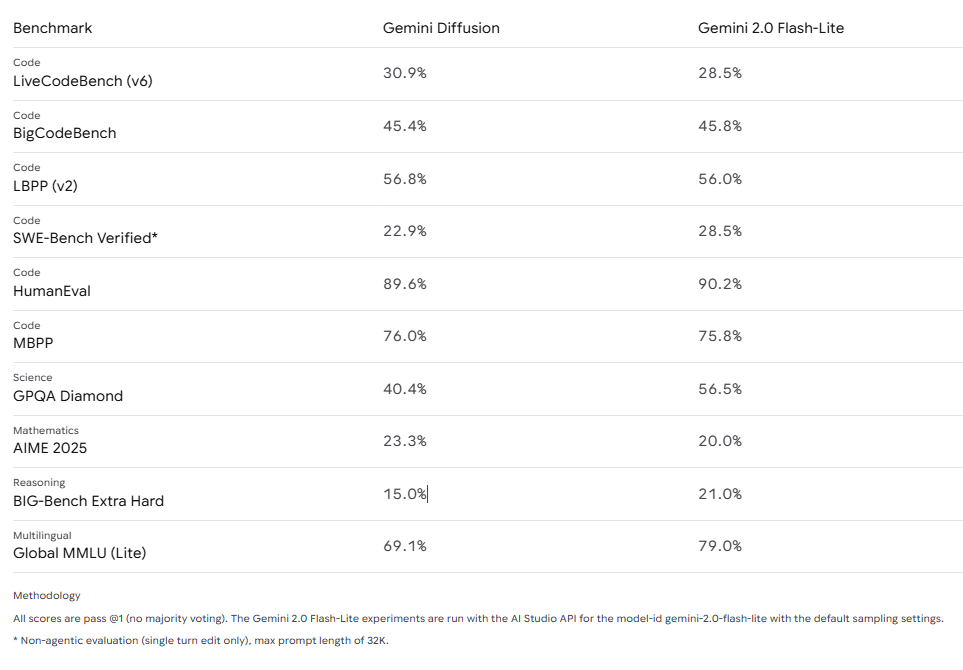Screen dimensions: 963x670
Task: Click the Methodology heading
Action: click(x=47, y=596)
